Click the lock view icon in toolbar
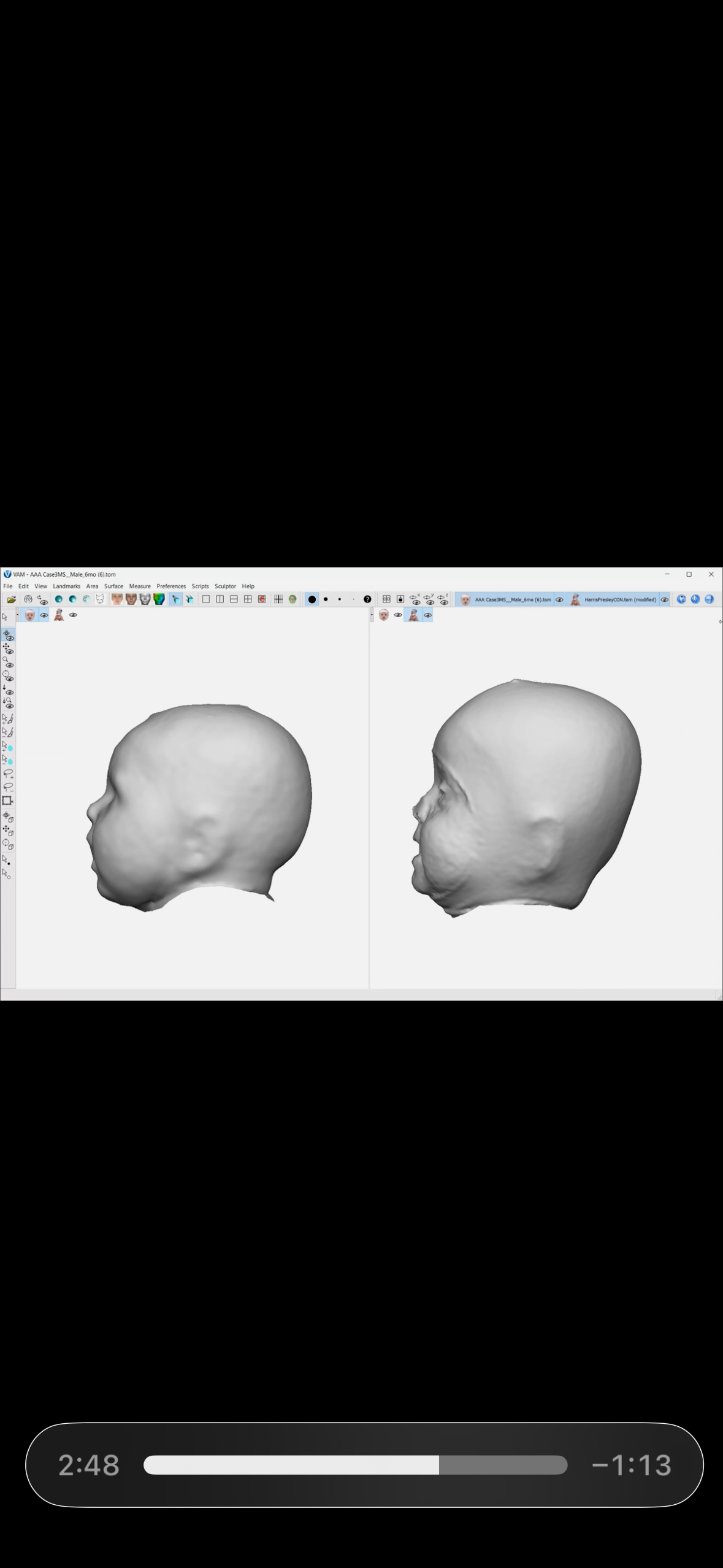The image size is (723, 1568). click(400, 599)
